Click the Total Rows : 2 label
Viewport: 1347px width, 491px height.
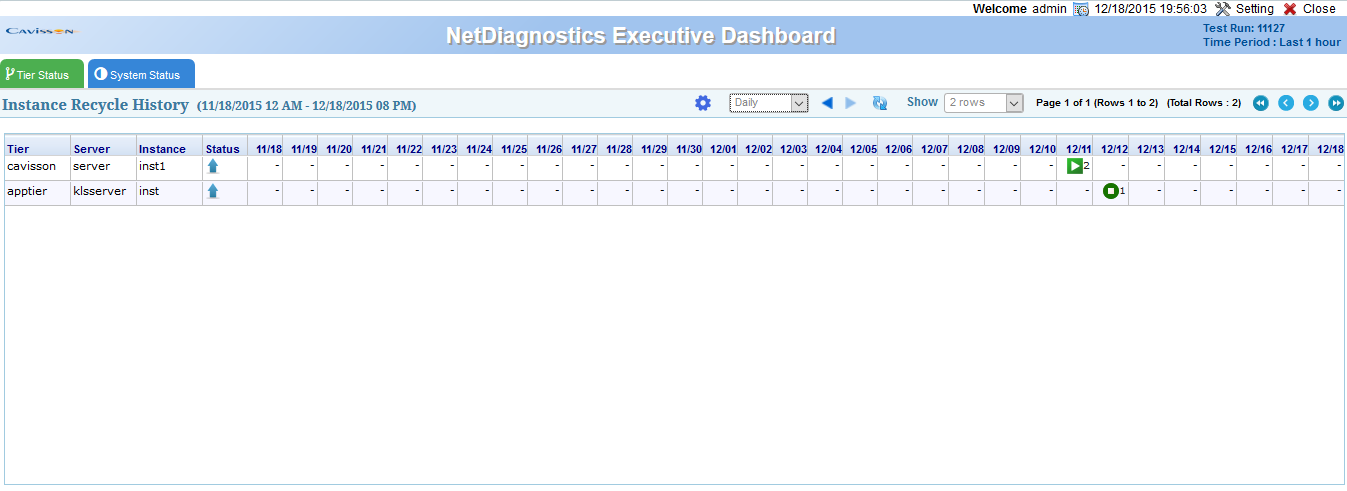click(x=1204, y=103)
